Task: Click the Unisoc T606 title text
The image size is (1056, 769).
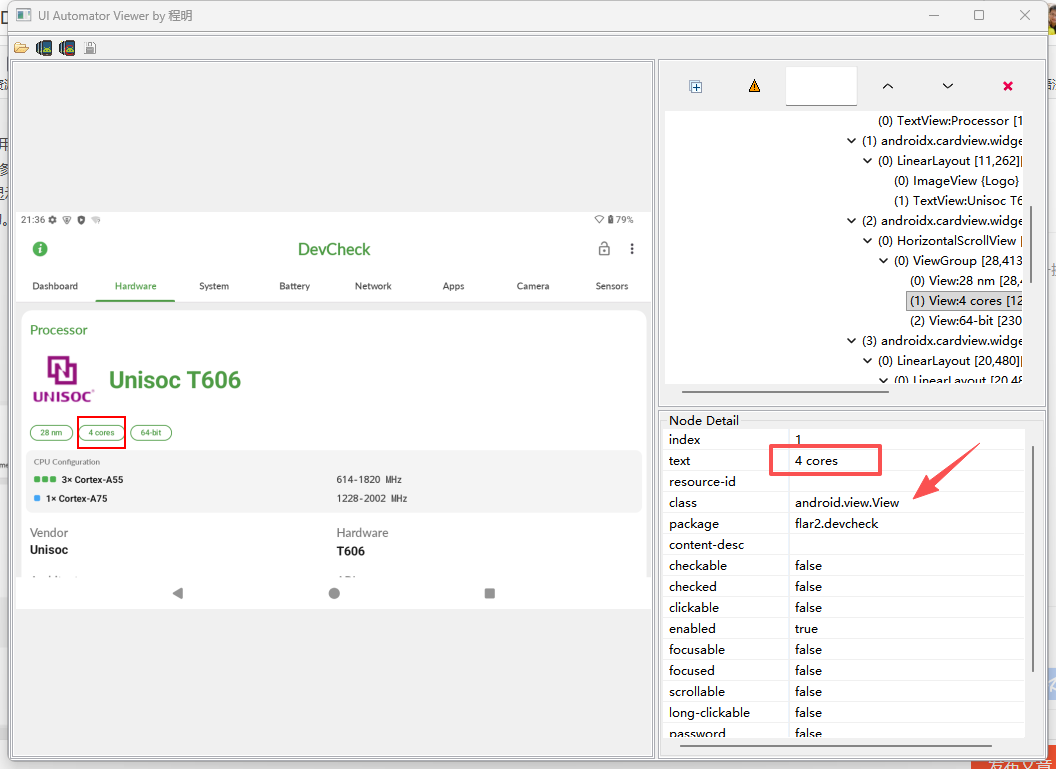Action: [x=175, y=380]
